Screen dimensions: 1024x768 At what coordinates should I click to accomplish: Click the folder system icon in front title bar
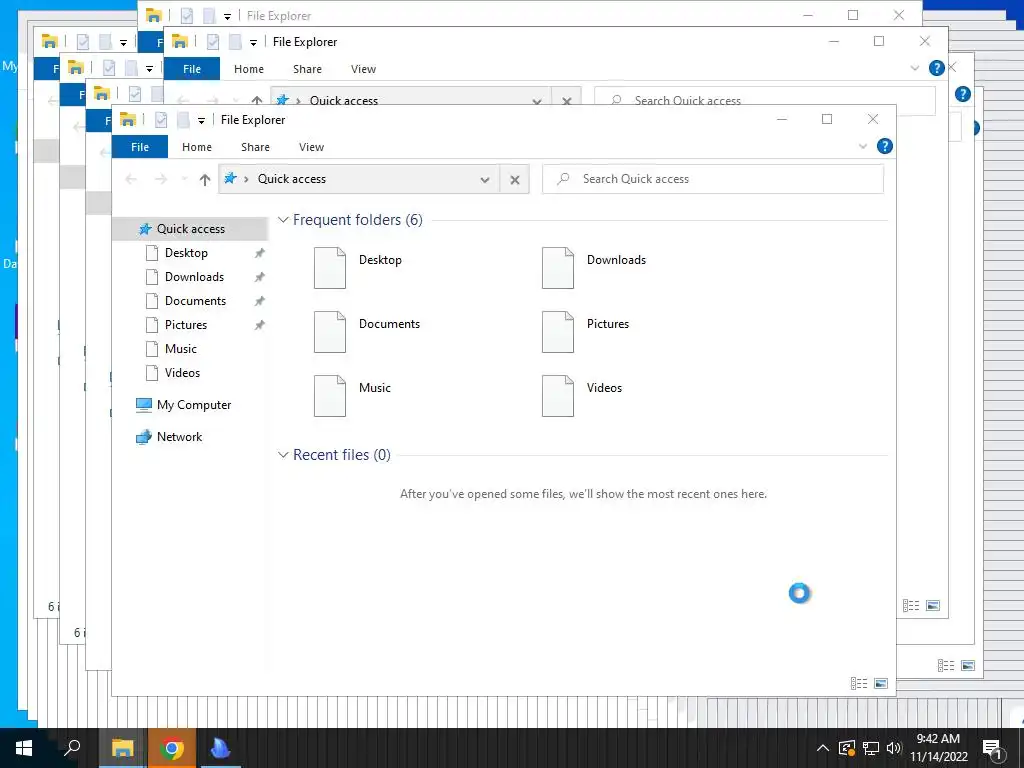click(x=127, y=120)
